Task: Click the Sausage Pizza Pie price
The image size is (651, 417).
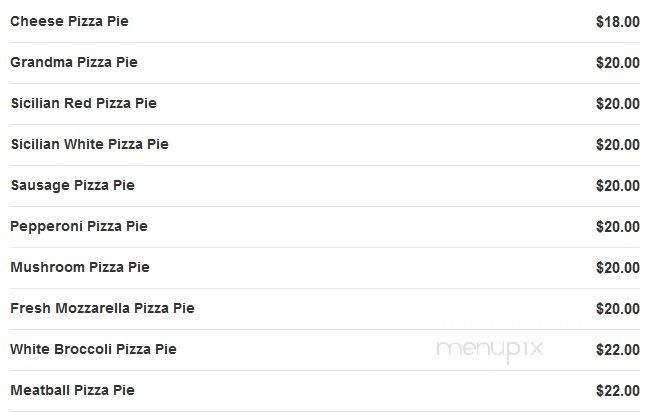Action: pyautogui.click(x=617, y=186)
